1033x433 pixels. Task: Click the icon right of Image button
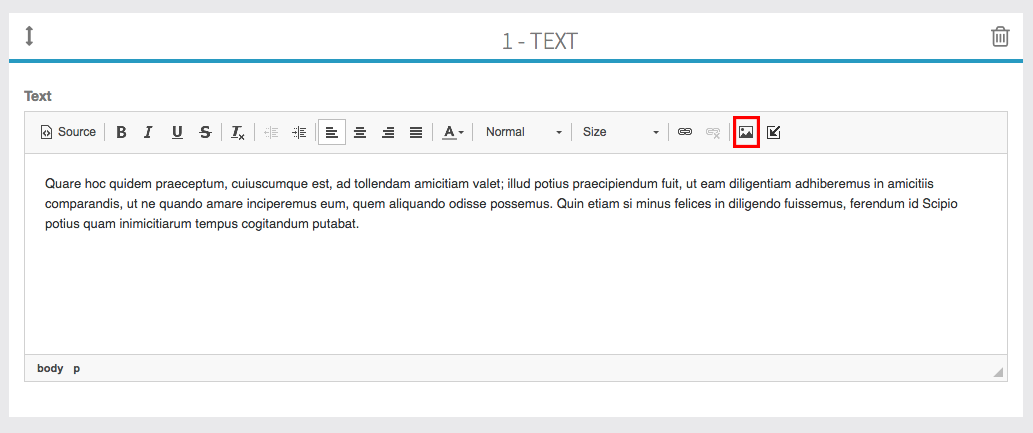[x=774, y=132]
